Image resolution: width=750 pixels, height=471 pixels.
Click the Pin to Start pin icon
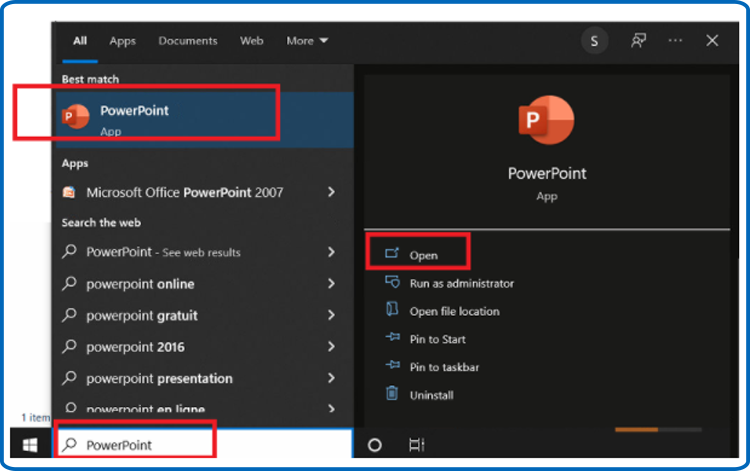point(393,337)
